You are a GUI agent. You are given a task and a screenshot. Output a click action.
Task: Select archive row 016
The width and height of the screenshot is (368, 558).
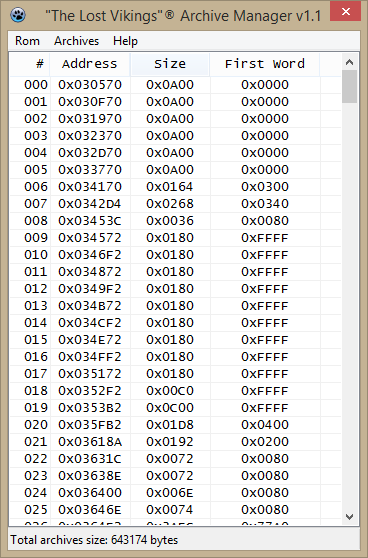point(175,357)
